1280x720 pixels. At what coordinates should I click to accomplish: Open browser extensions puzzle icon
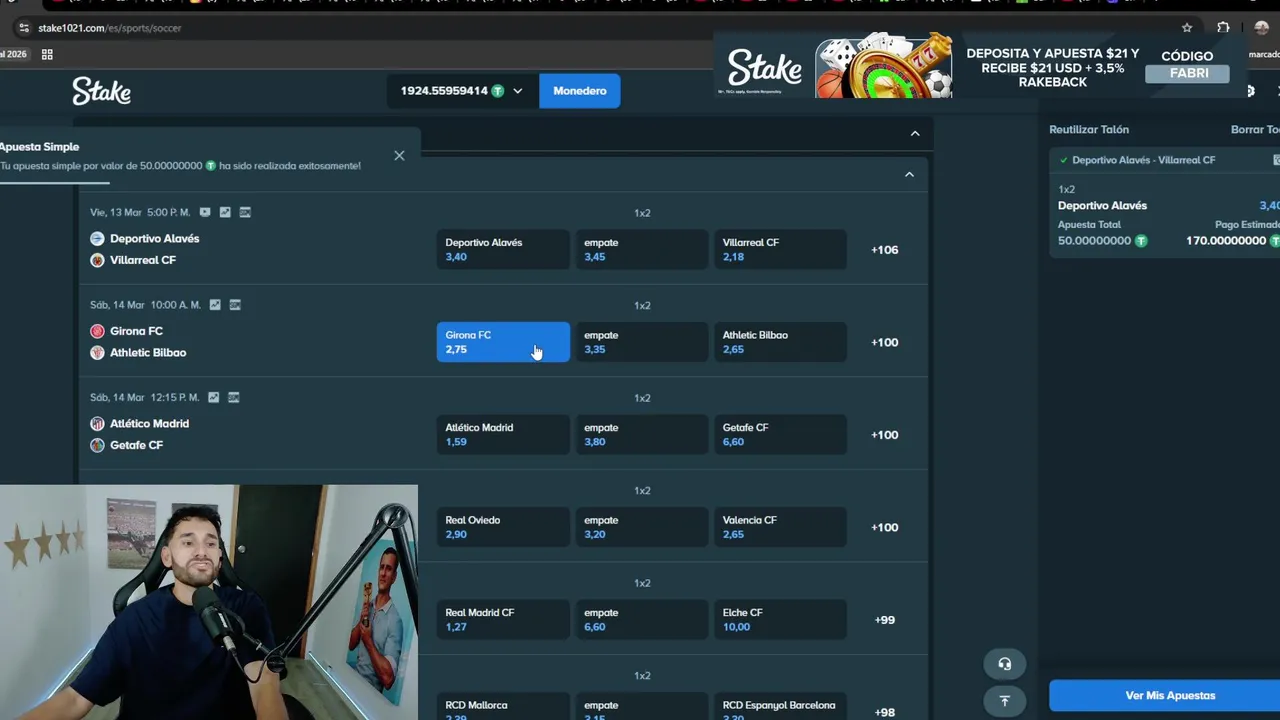pos(1223,28)
